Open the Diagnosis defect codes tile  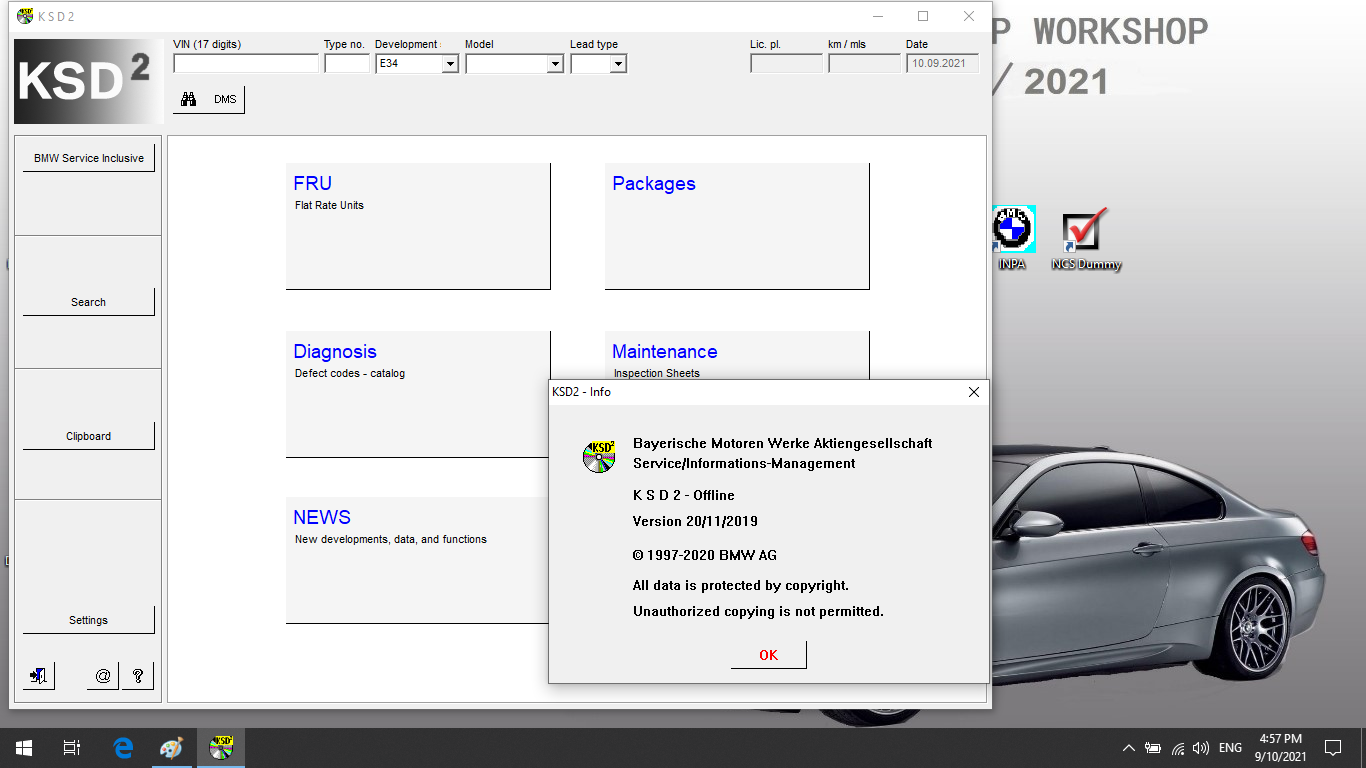coord(418,394)
